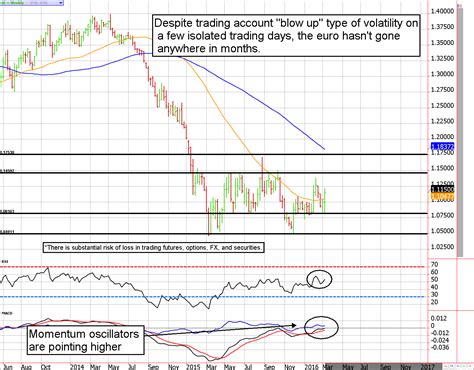
Task: Click the orange moving-average price tag
Action: coord(442,197)
